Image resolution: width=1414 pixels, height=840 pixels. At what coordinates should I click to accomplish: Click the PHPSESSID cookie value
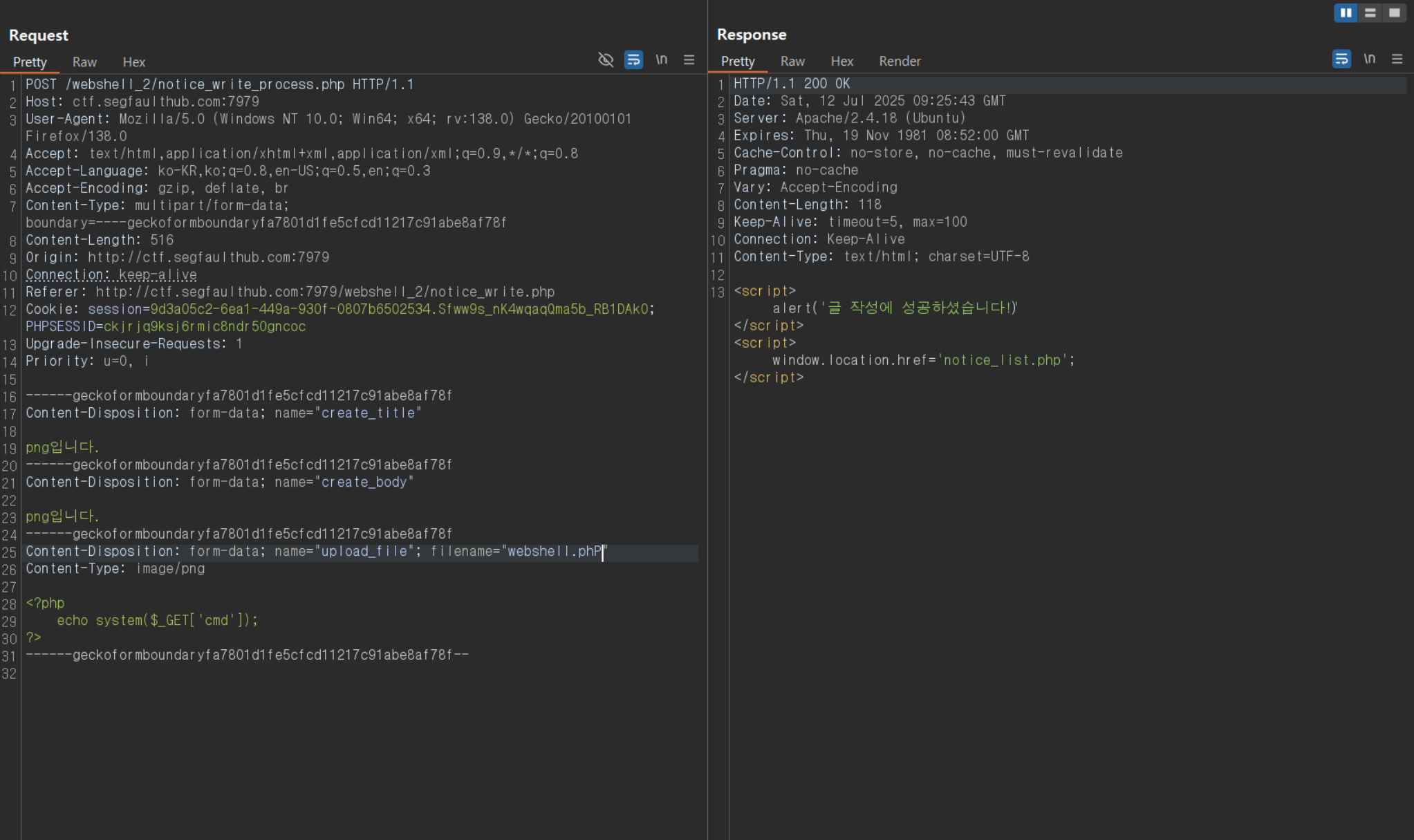(204, 326)
